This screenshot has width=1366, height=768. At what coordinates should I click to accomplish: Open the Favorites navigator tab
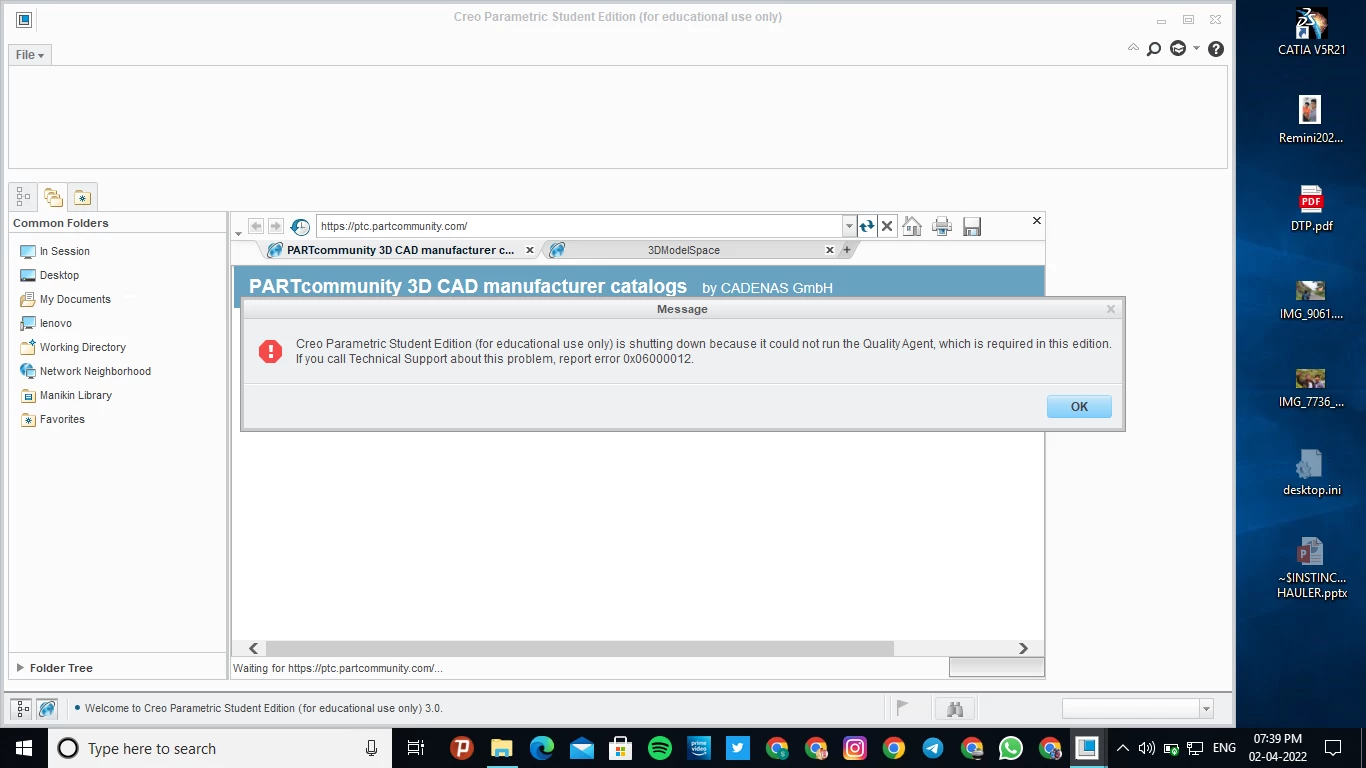click(82, 197)
